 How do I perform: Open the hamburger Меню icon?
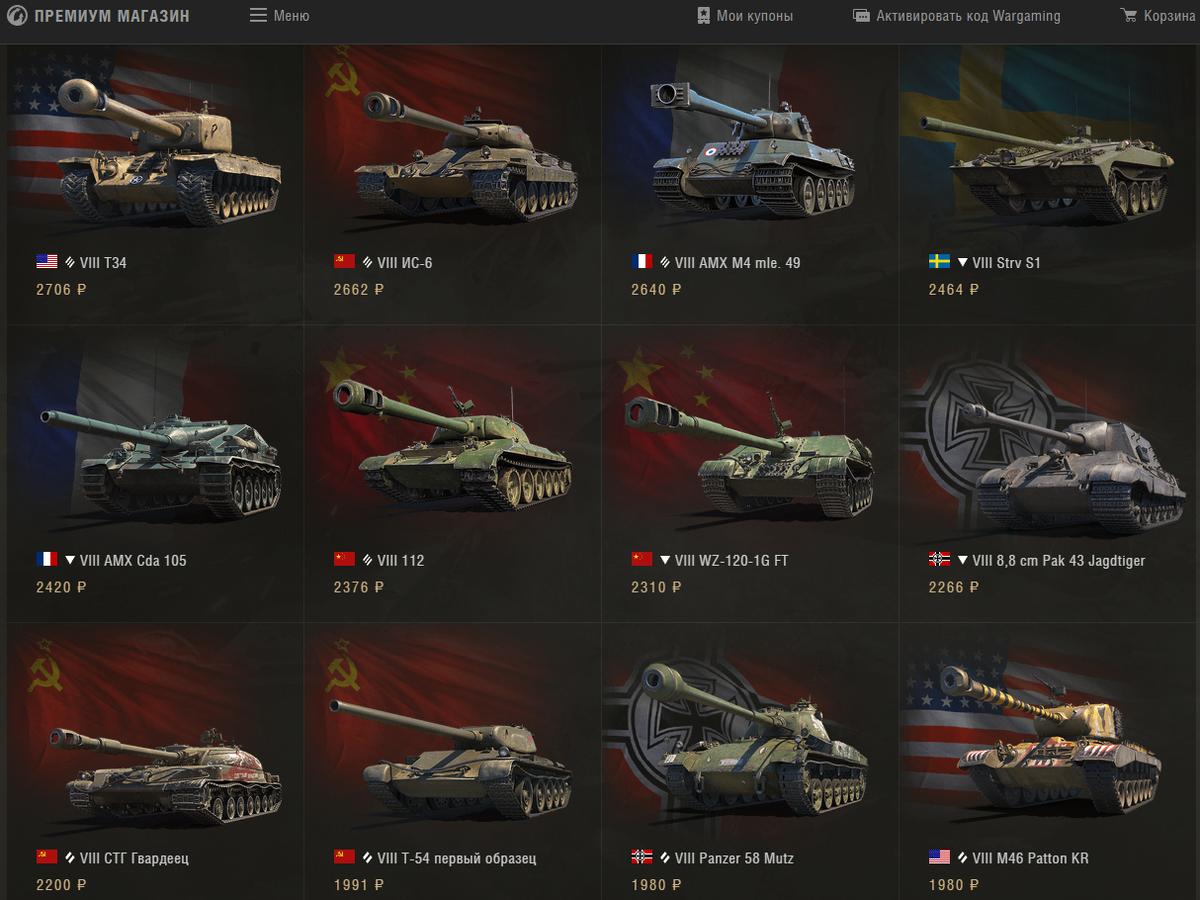click(x=258, y=16)
